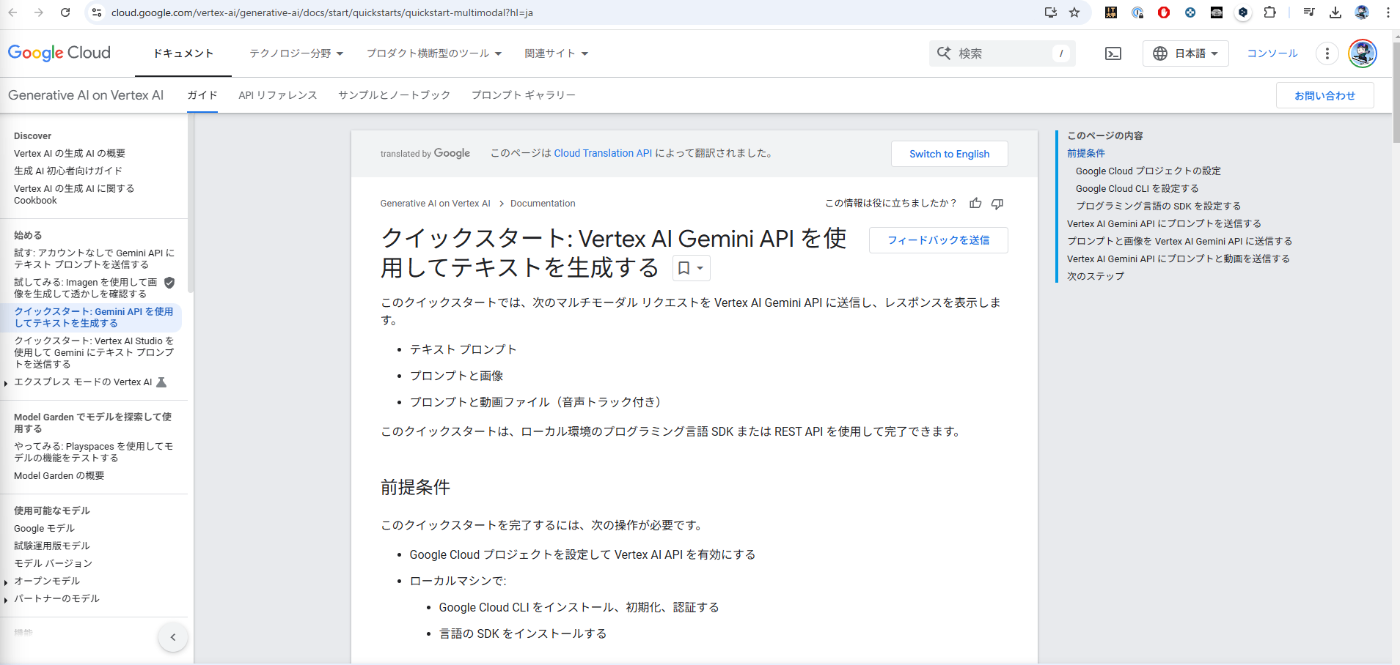Open the サンプルとノートブック tab

pyautogui.click(x=394, y=95)
